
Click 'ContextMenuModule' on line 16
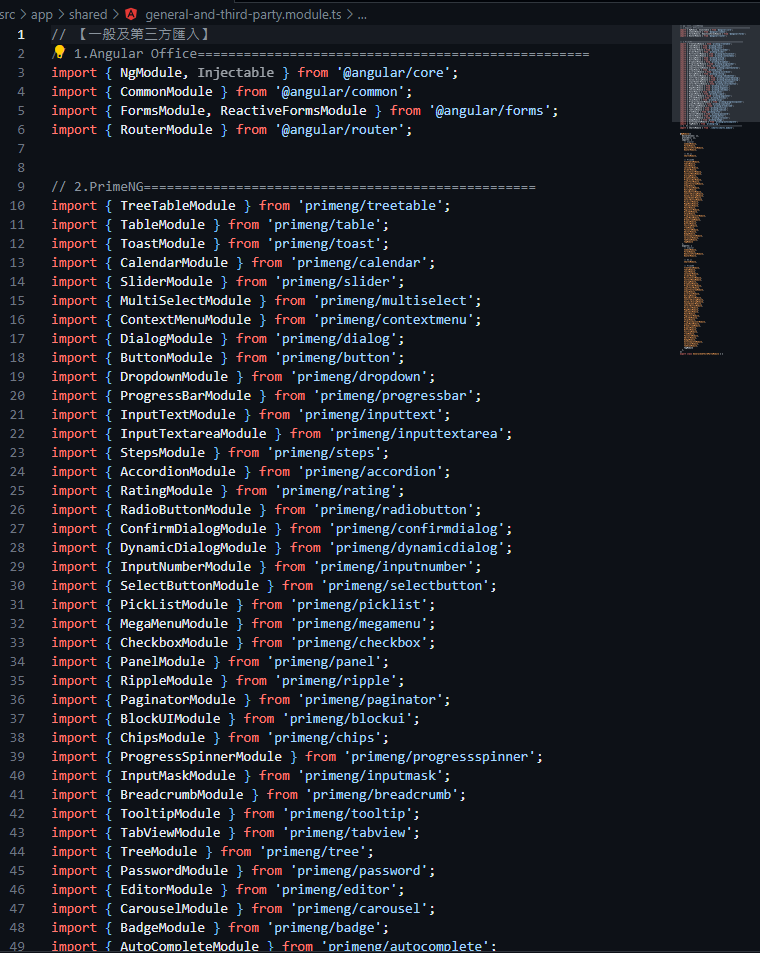[x=185, y=320]
